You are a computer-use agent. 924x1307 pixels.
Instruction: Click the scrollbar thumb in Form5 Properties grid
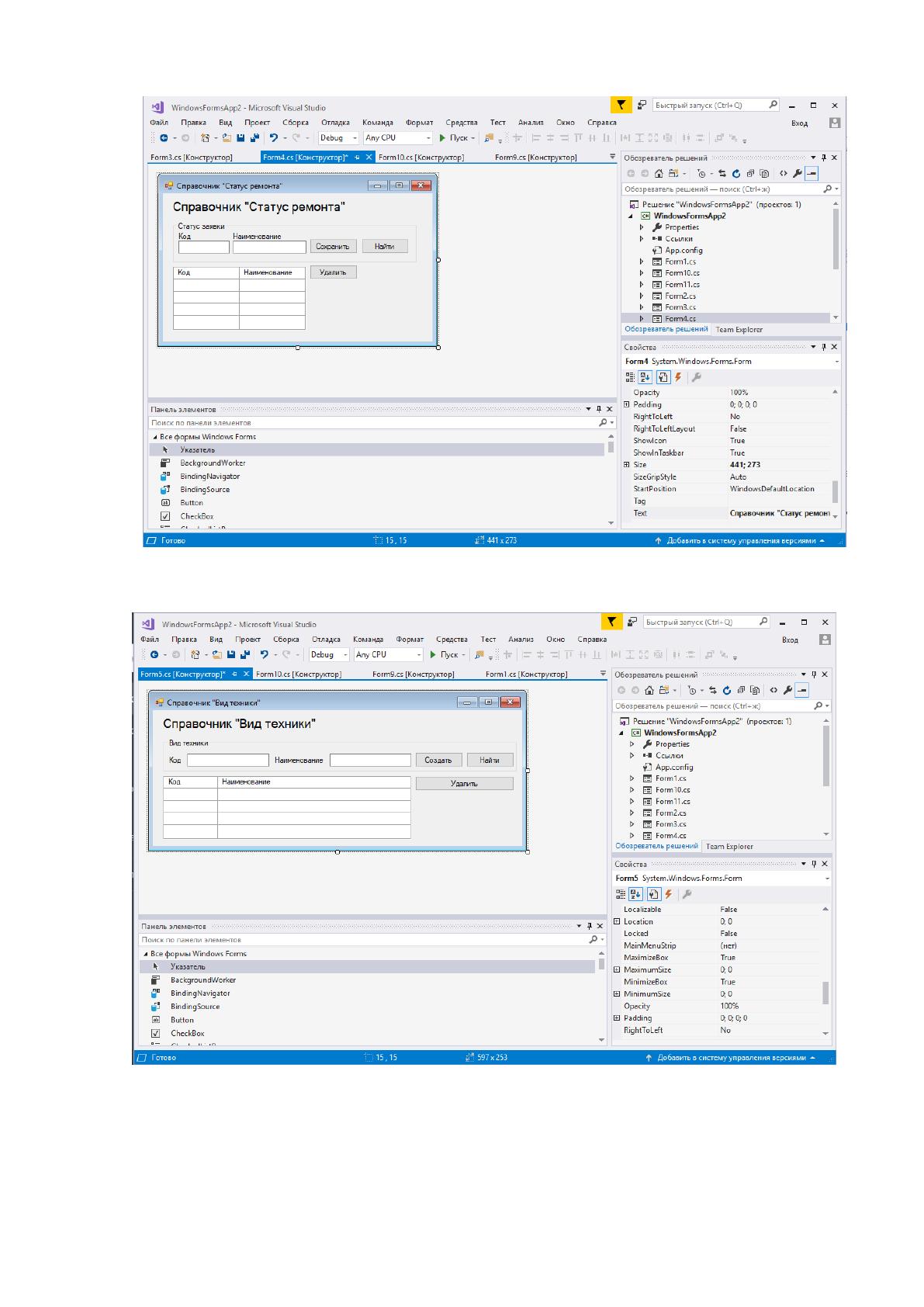click(825, 992)
